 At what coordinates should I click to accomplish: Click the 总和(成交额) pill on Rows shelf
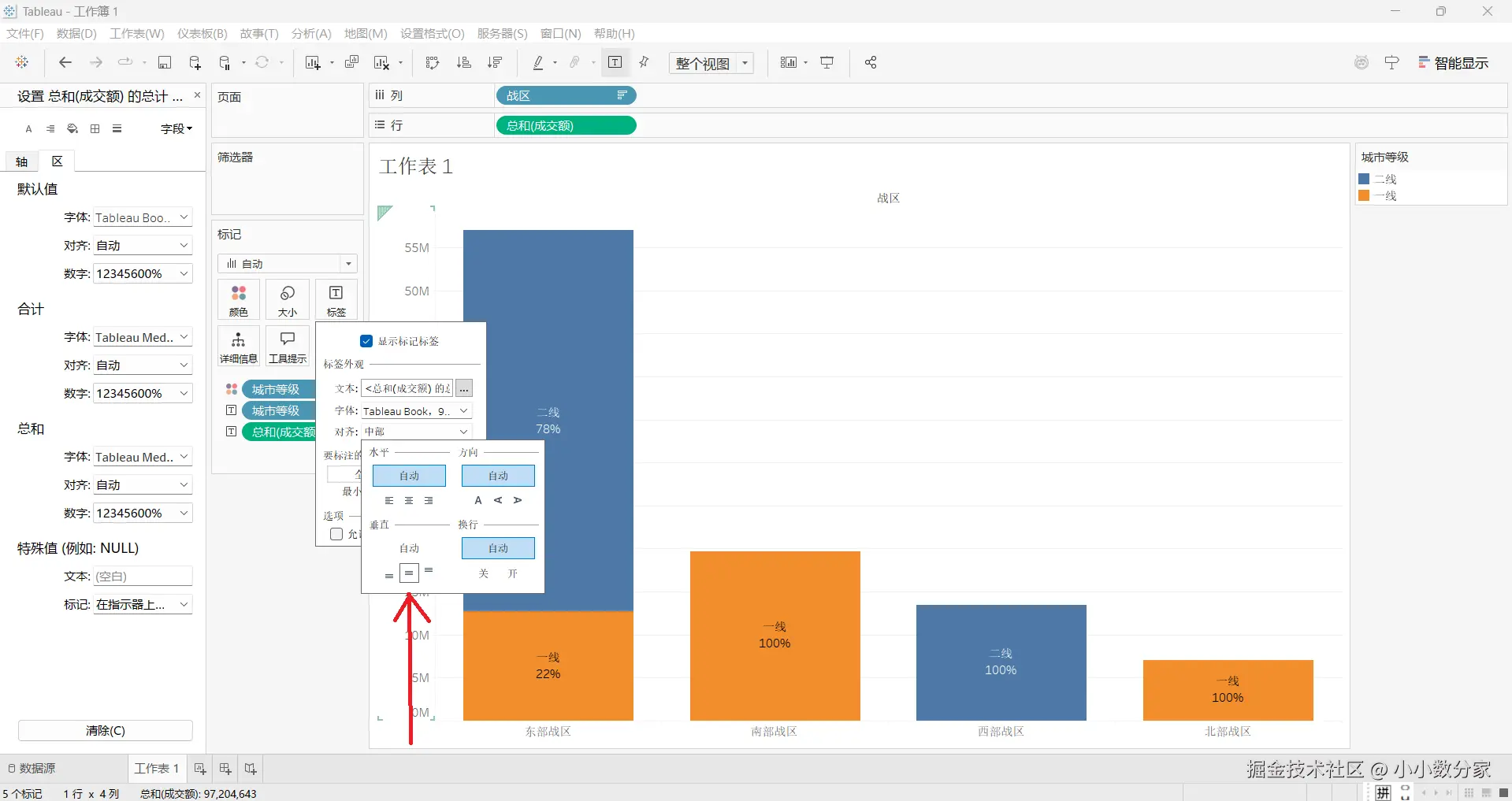[566, 125]
